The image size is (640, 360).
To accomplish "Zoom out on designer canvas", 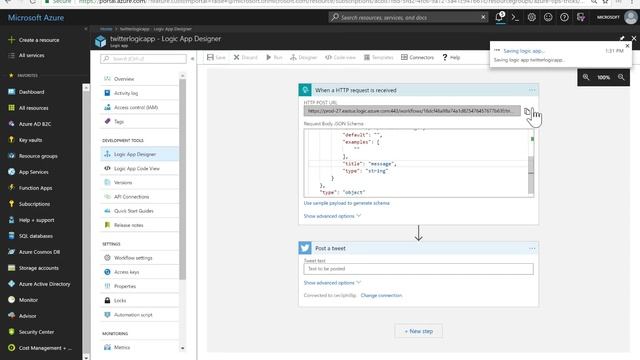I will [621, 77].
